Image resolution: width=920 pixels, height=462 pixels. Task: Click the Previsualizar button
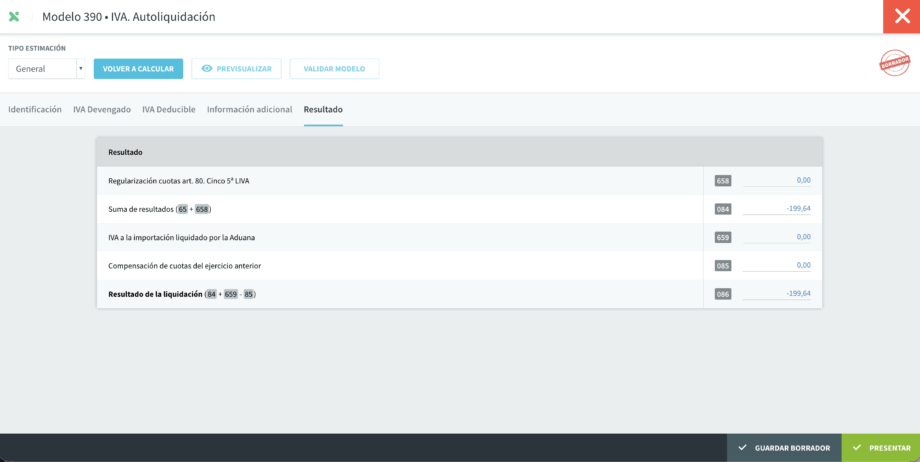(236, 69)
